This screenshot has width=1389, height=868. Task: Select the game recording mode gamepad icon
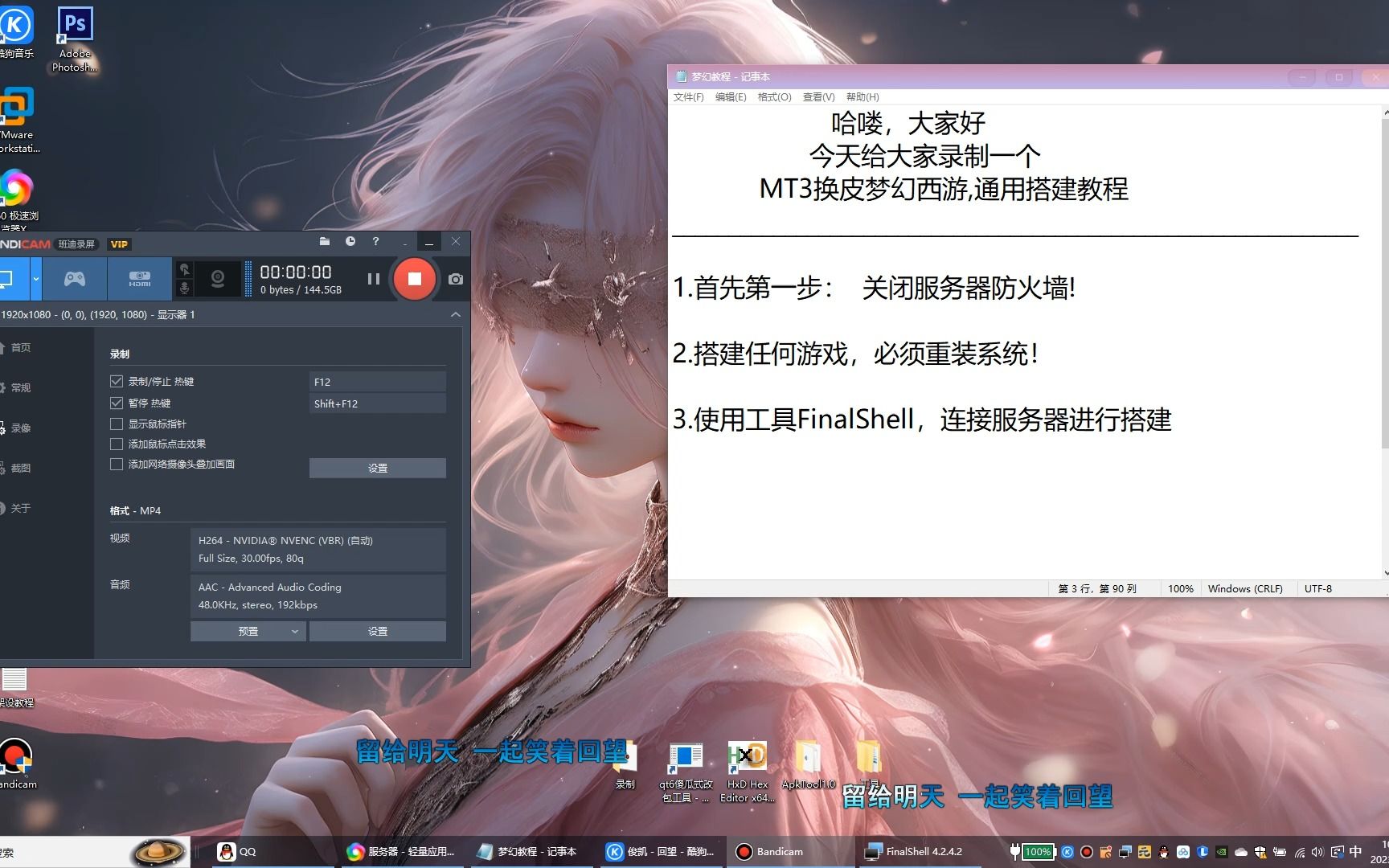[74, 279]
